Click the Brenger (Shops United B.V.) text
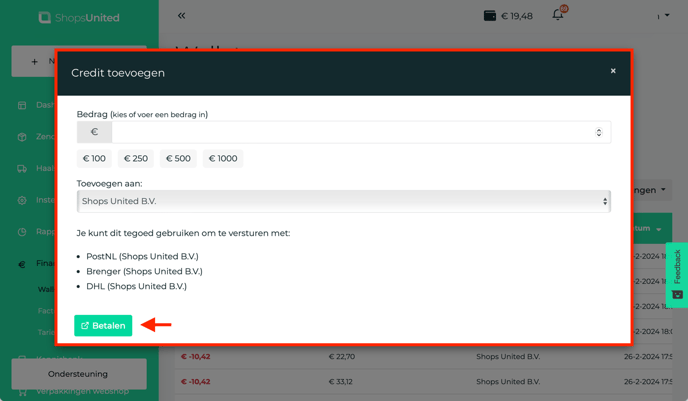 tap(144, 271)
